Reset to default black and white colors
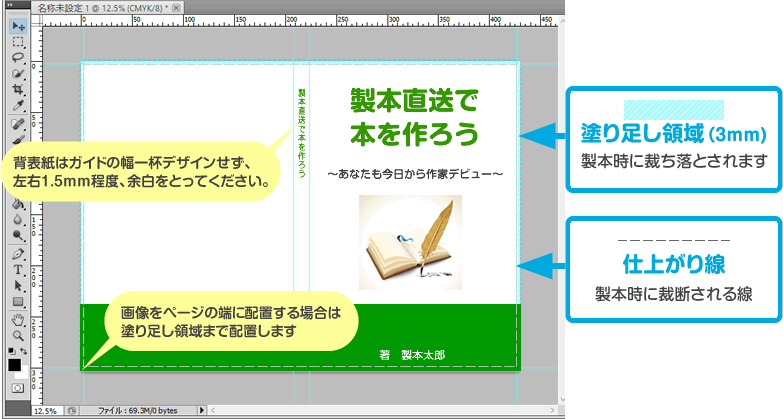The image size is (783, 419). 11,351
